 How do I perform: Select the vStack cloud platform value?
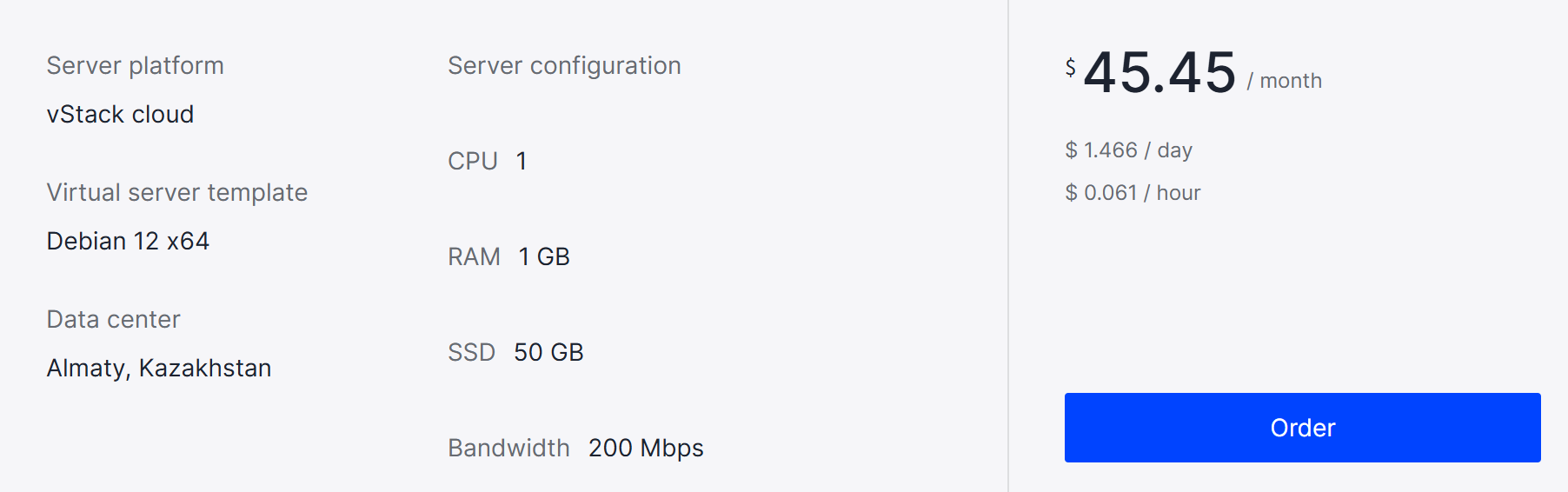pyautogui.click(x=120, y=115)
